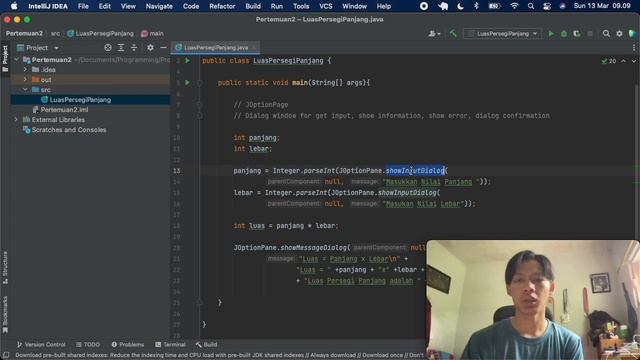
Task: Click run gutter arrow beside main method
Action: coord(187,82)
